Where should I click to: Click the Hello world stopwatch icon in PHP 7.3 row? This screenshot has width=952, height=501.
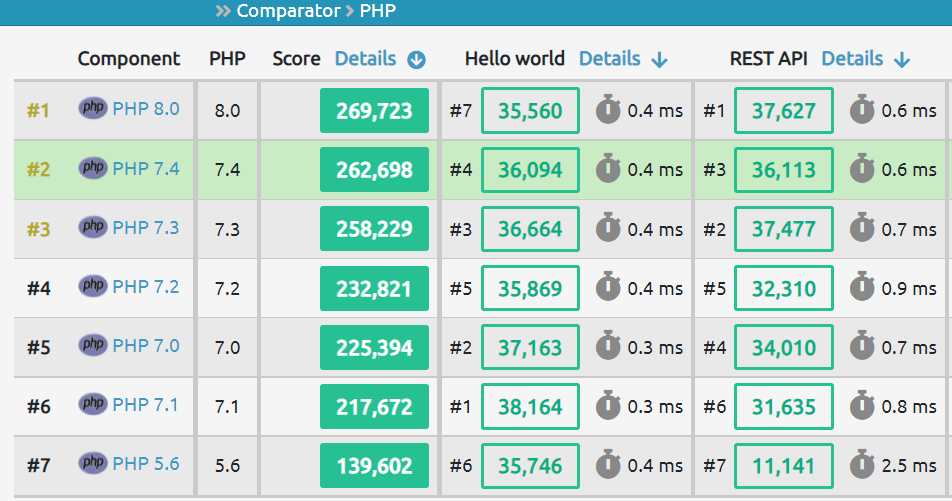pyautogui.click(x=608, y=228)
